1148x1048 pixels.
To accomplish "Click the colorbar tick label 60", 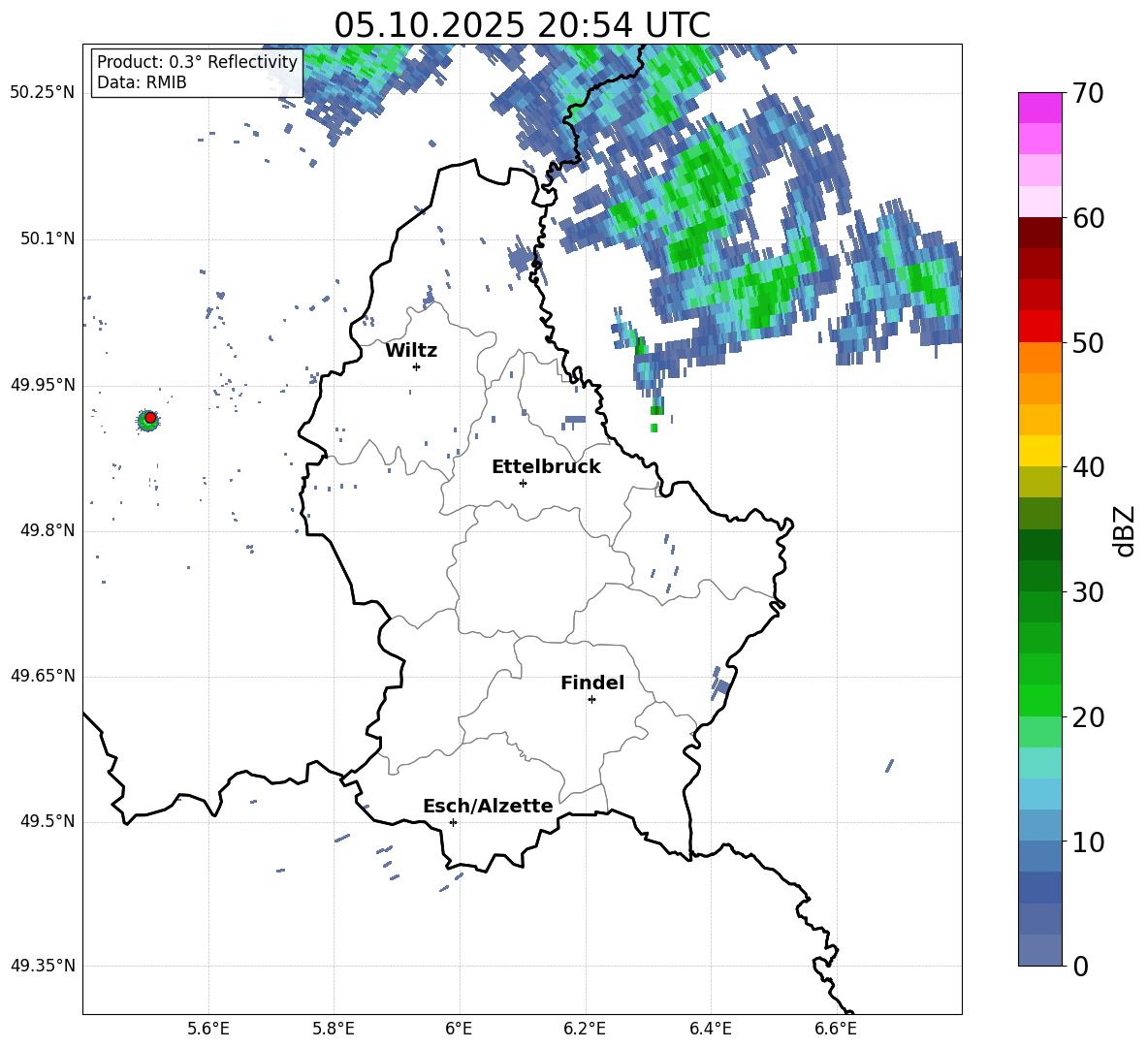I will [x=1089, y=218].
